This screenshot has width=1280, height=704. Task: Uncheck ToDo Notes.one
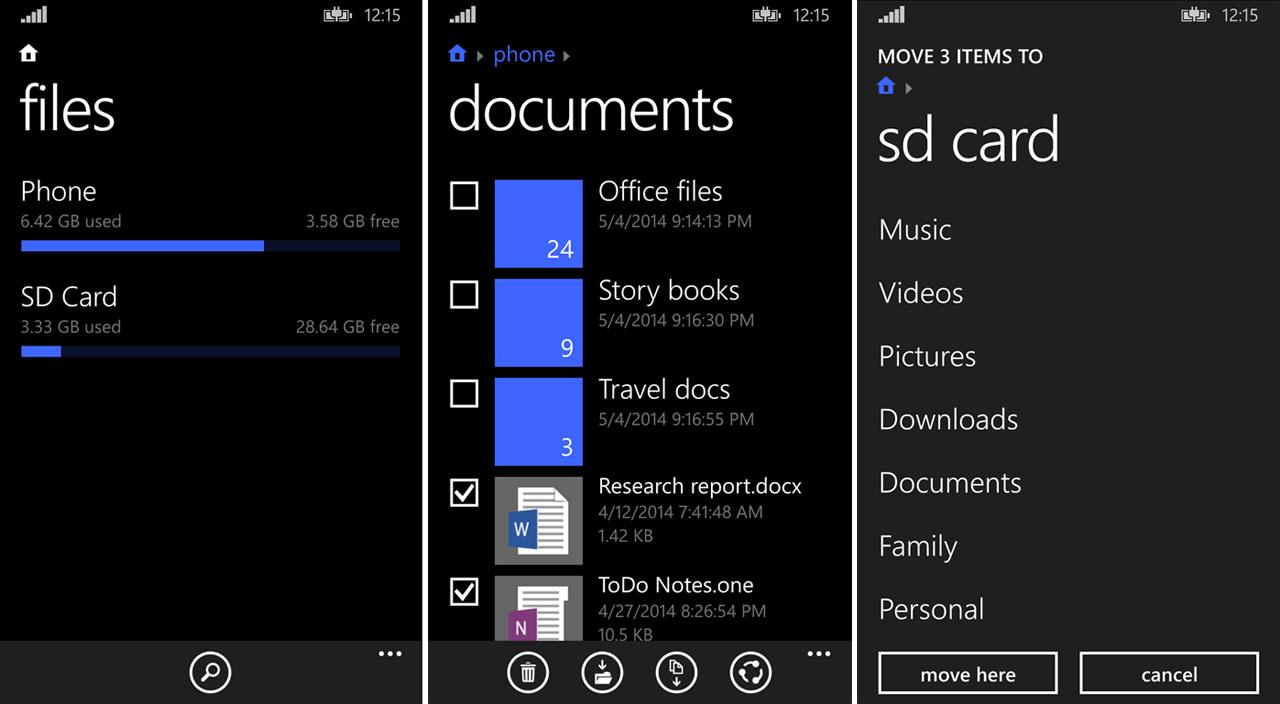(x=463, y=592)
